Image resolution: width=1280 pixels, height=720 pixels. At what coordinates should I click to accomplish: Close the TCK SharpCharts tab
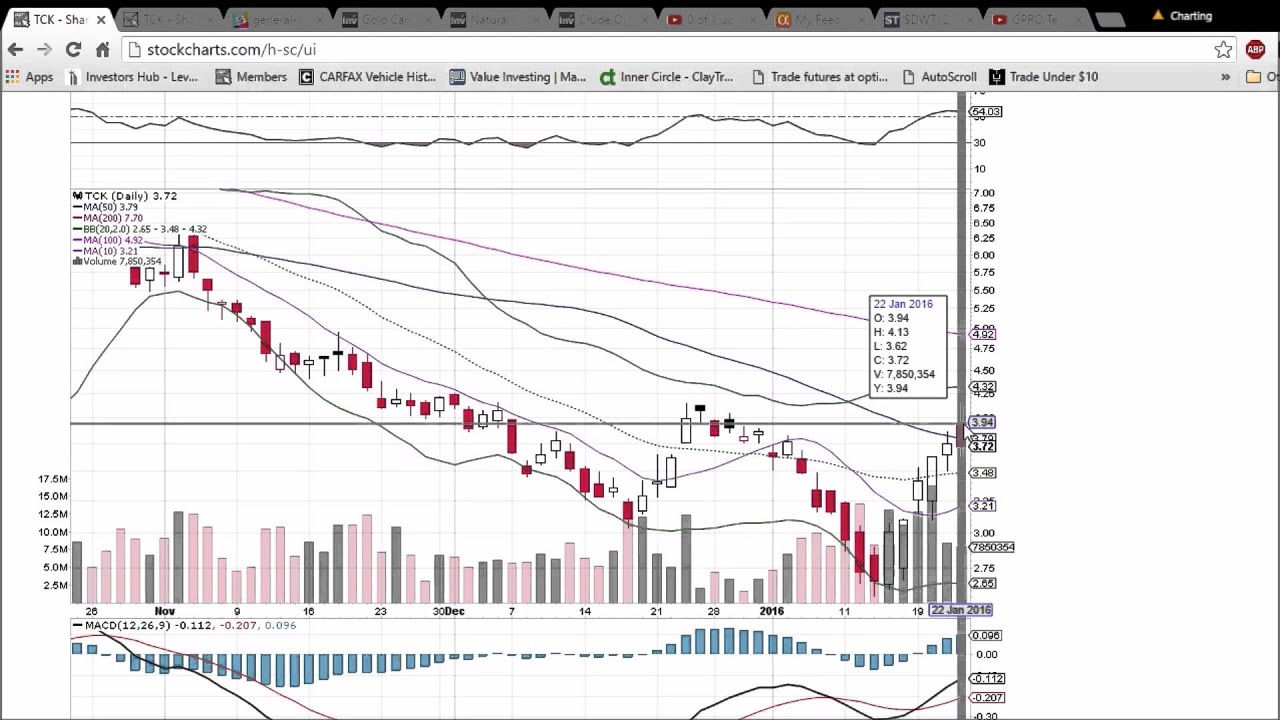101,19
